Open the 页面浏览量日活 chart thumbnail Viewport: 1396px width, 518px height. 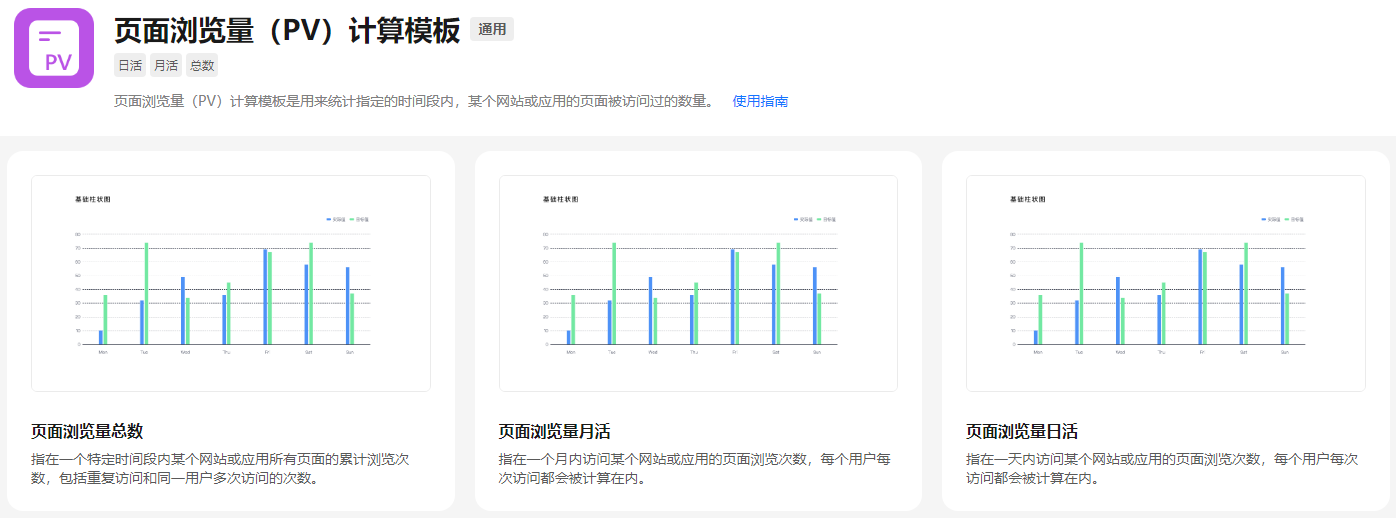click(1165, 283)
